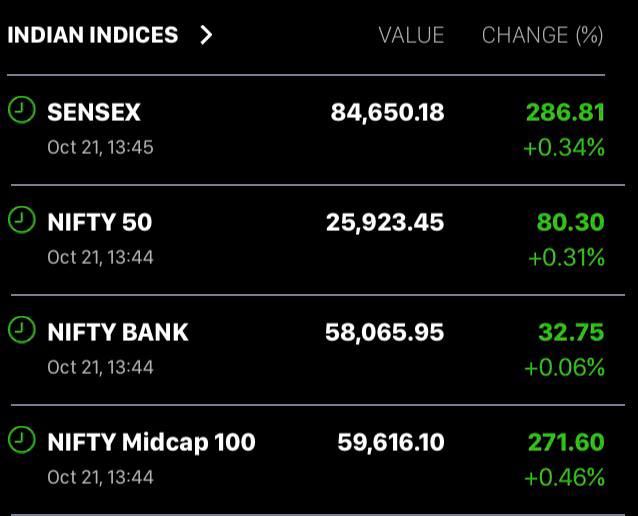The height and width of the screenshot is (516, 638).
Task: Toggle the CHANGE (%) column header
Action: pyautogui.click(x=542, y=35)
